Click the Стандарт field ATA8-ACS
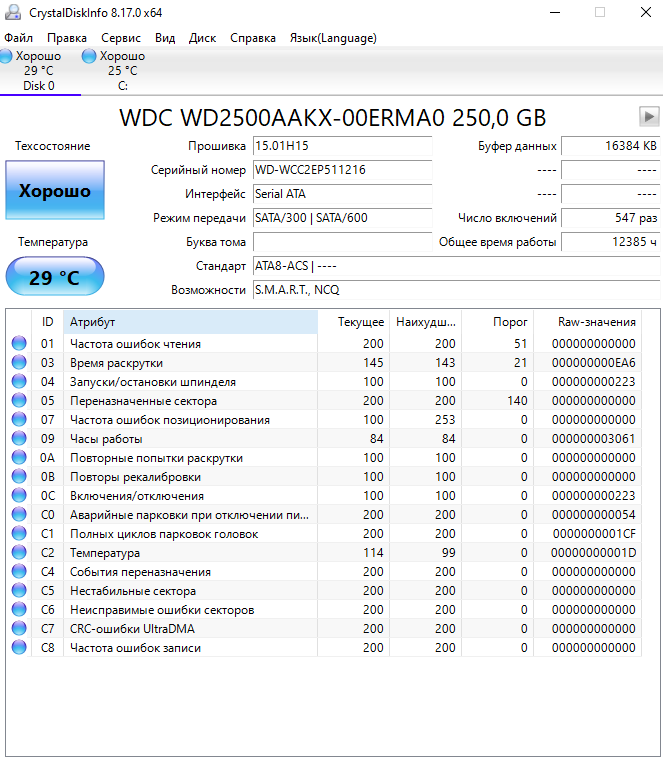The width and height of the screenshot is (663, 763). point(457,266)
